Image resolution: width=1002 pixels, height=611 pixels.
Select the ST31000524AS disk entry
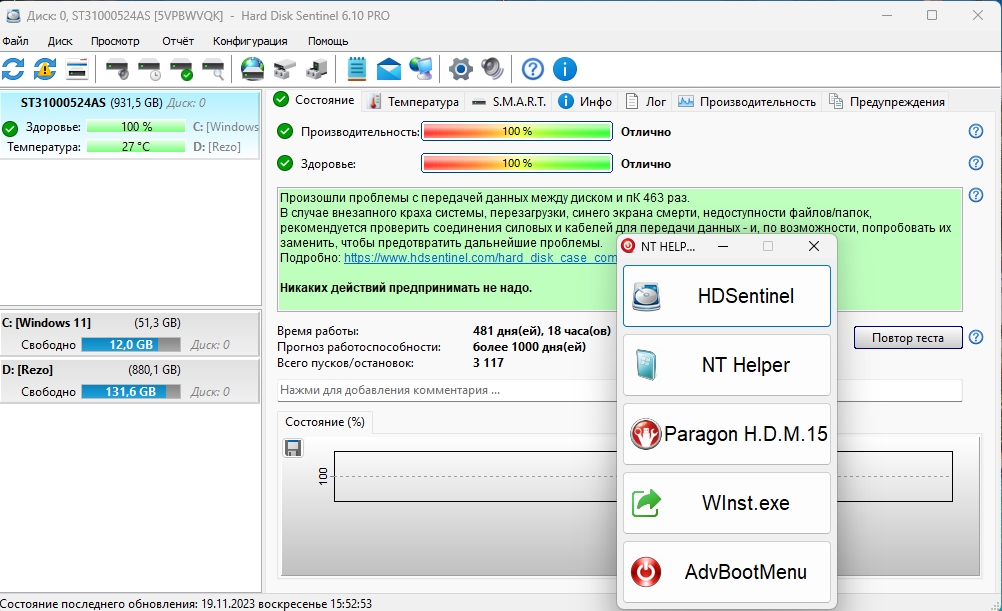[130, 124]
